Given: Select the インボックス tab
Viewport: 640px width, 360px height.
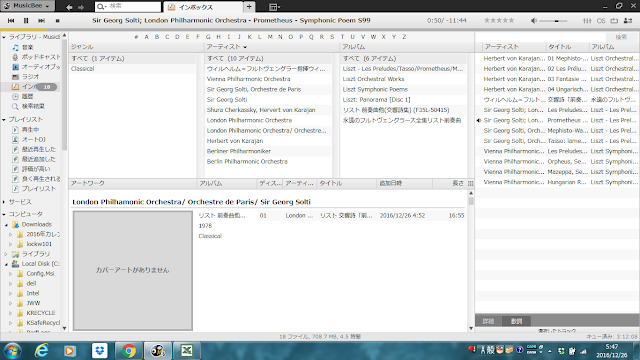Looking at the screenshot, I should 203,7.
